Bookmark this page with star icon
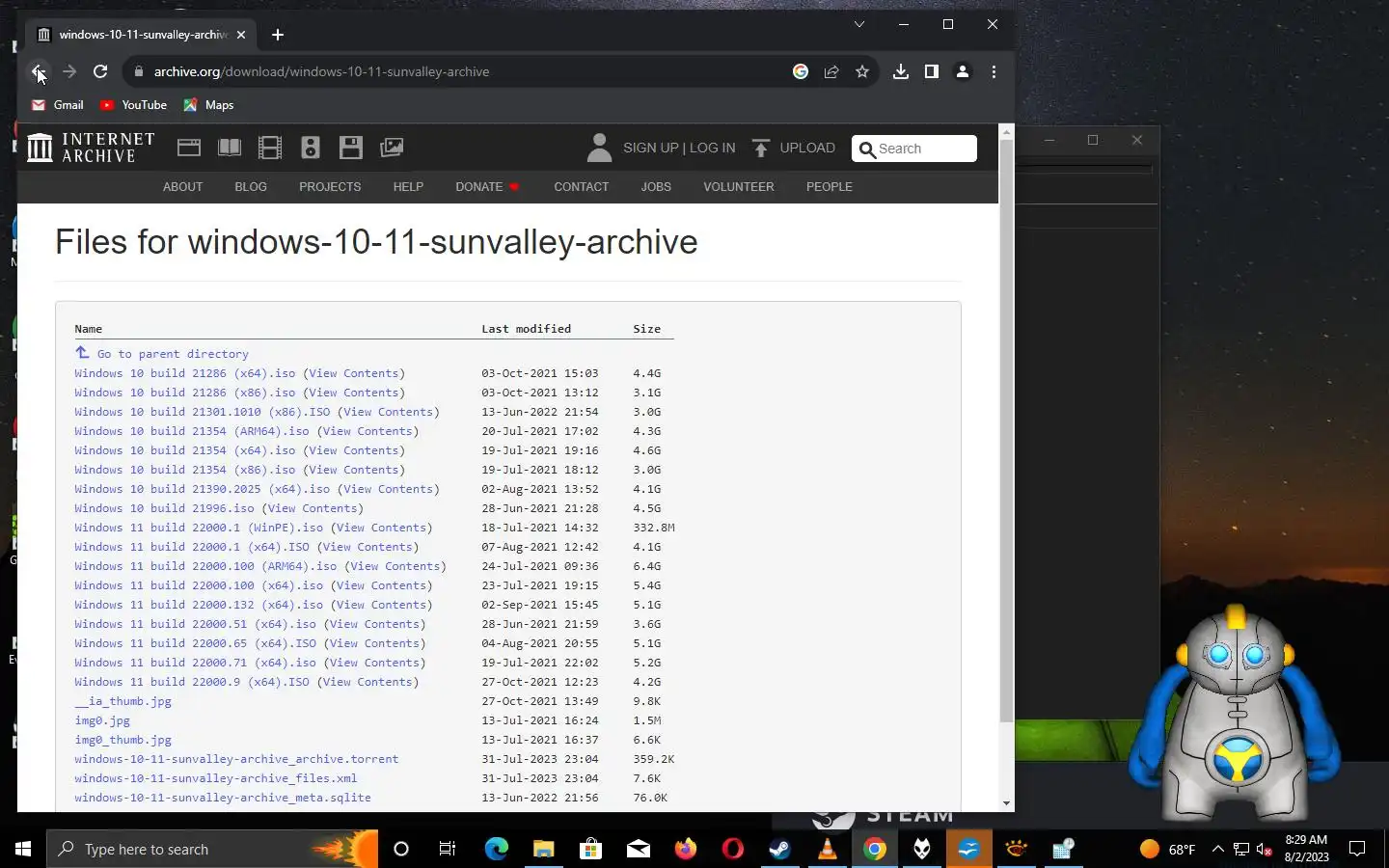Screen dimensions: 1389x868 coord(862,71)
